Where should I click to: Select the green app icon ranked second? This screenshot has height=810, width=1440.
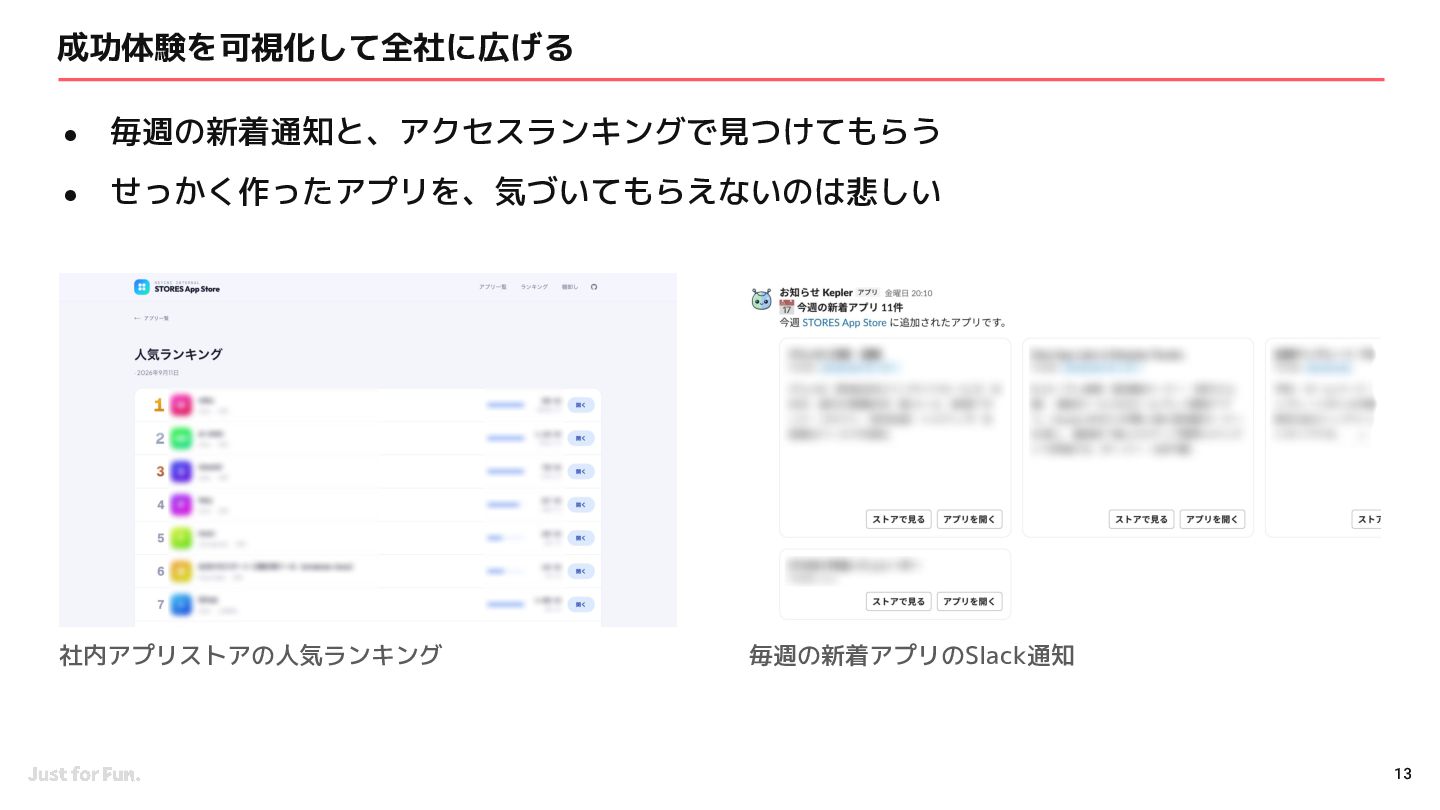tap(181, 438)
